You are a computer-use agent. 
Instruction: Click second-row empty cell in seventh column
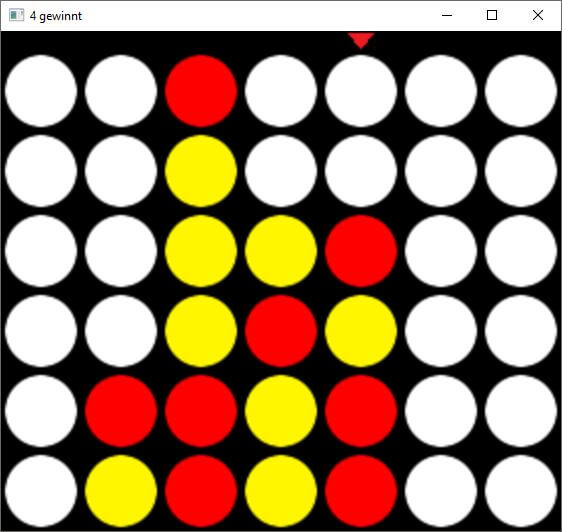pyautogui.click(x=521, y=171)
